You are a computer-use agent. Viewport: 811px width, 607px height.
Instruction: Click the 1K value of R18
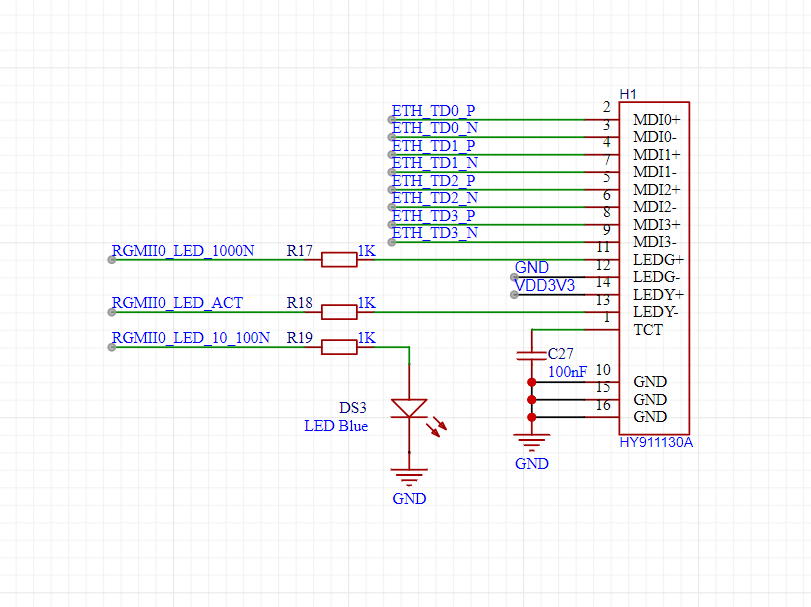pos(367,303)
